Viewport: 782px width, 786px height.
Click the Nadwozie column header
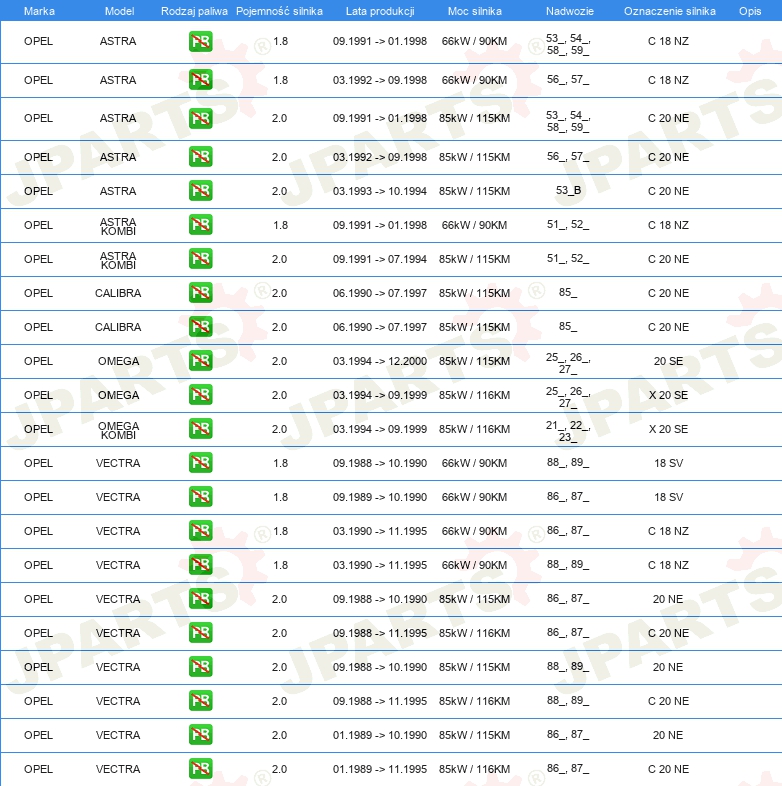569,11
